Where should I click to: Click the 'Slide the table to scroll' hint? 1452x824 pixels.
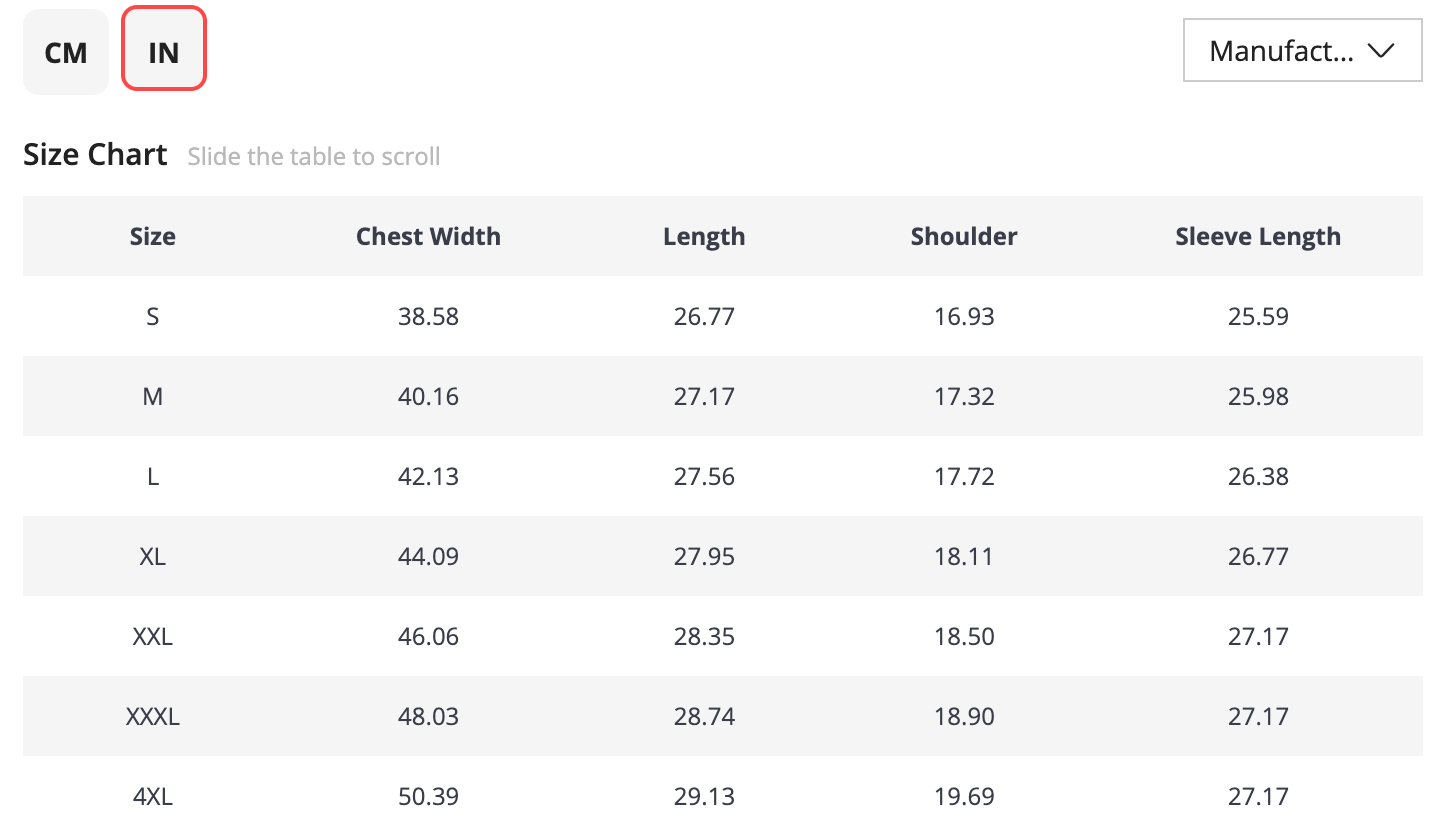coord(314,157)
